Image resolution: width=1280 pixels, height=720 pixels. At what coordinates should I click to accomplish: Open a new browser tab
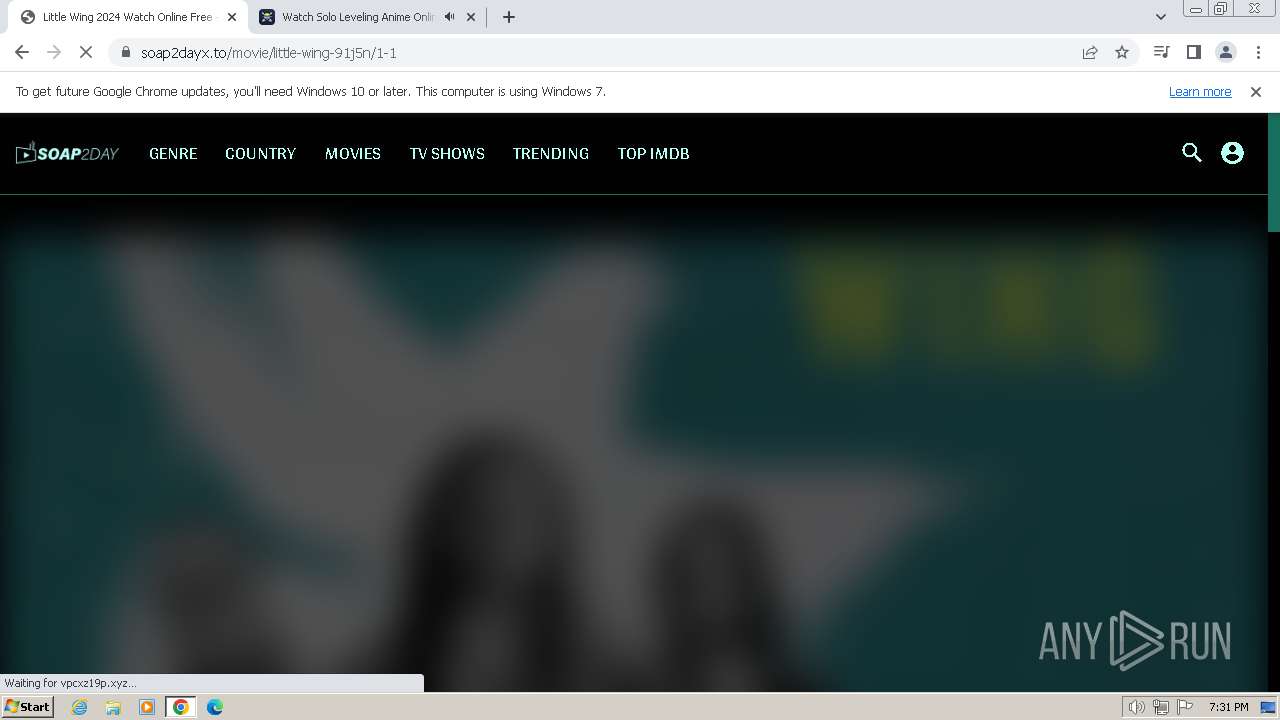pos(509,17)
